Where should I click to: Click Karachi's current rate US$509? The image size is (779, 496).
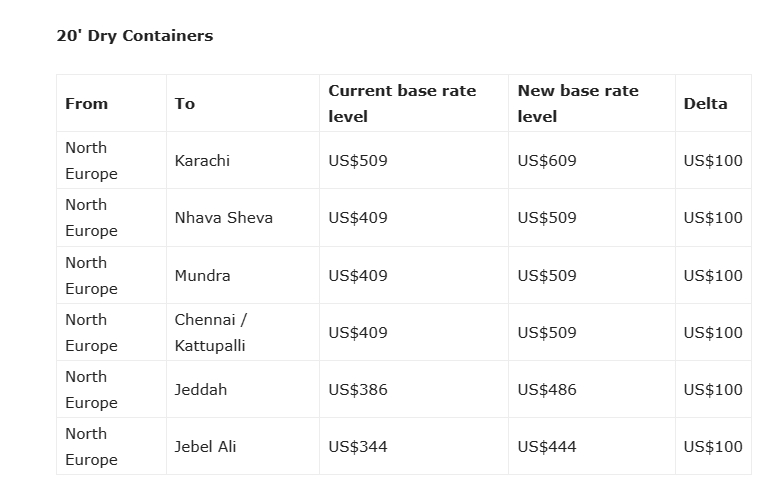358,161
